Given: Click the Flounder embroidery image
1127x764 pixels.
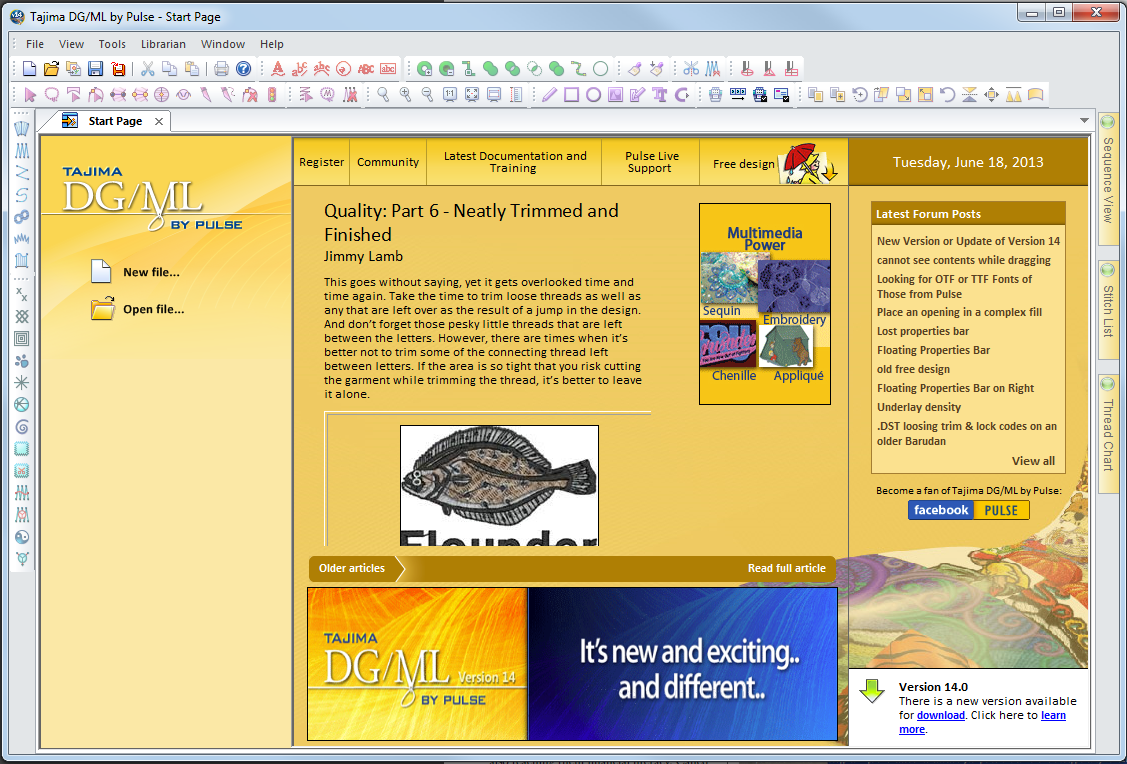Looking at the screenshot, I should click(x=499, y=485).
